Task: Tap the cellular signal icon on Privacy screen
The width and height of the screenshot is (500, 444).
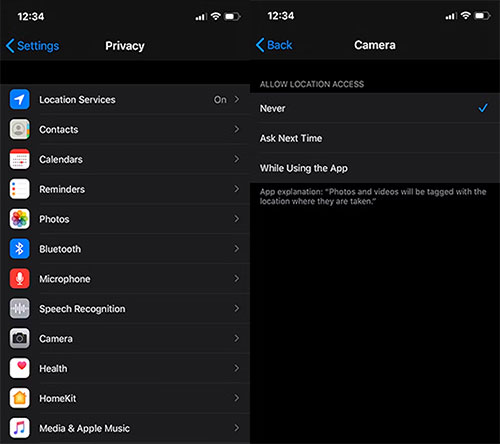Action: (x=201, y=17)
